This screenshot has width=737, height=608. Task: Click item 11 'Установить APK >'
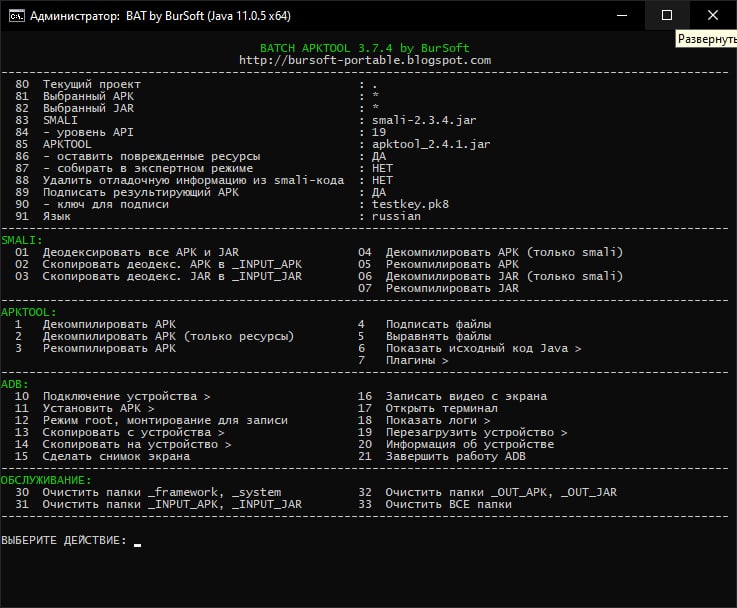pyautogui.click(x=84, y=408)
